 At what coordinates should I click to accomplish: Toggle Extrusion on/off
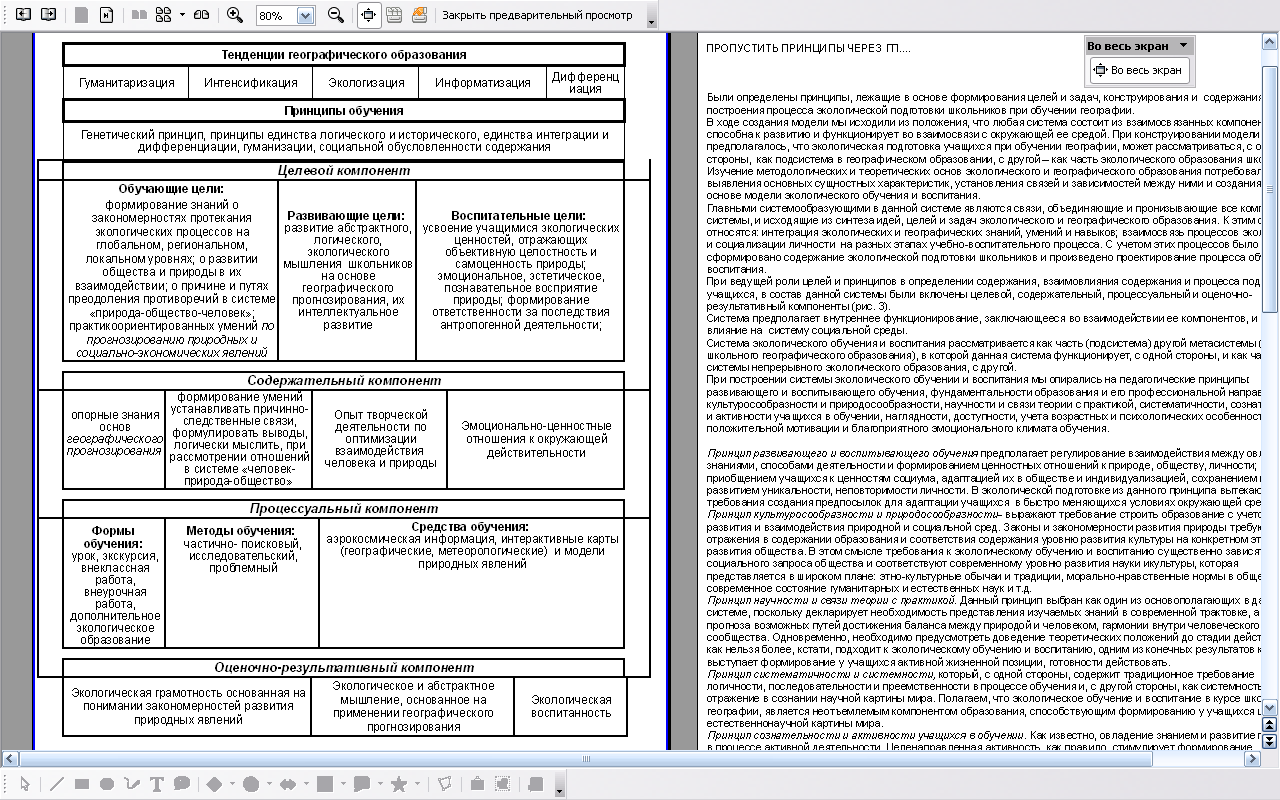pyautogui.click(x=536, y=784)
